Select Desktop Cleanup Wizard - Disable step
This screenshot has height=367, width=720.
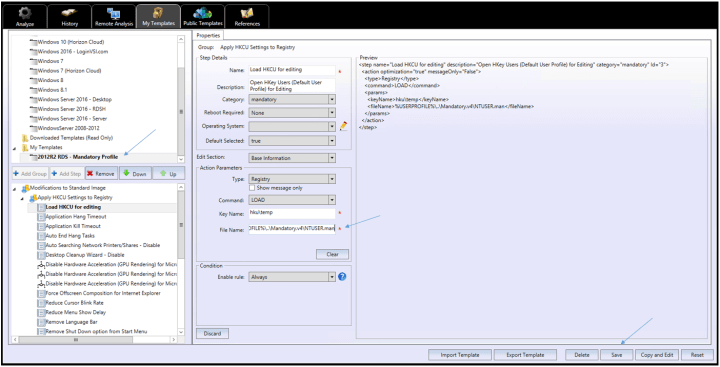85,255
